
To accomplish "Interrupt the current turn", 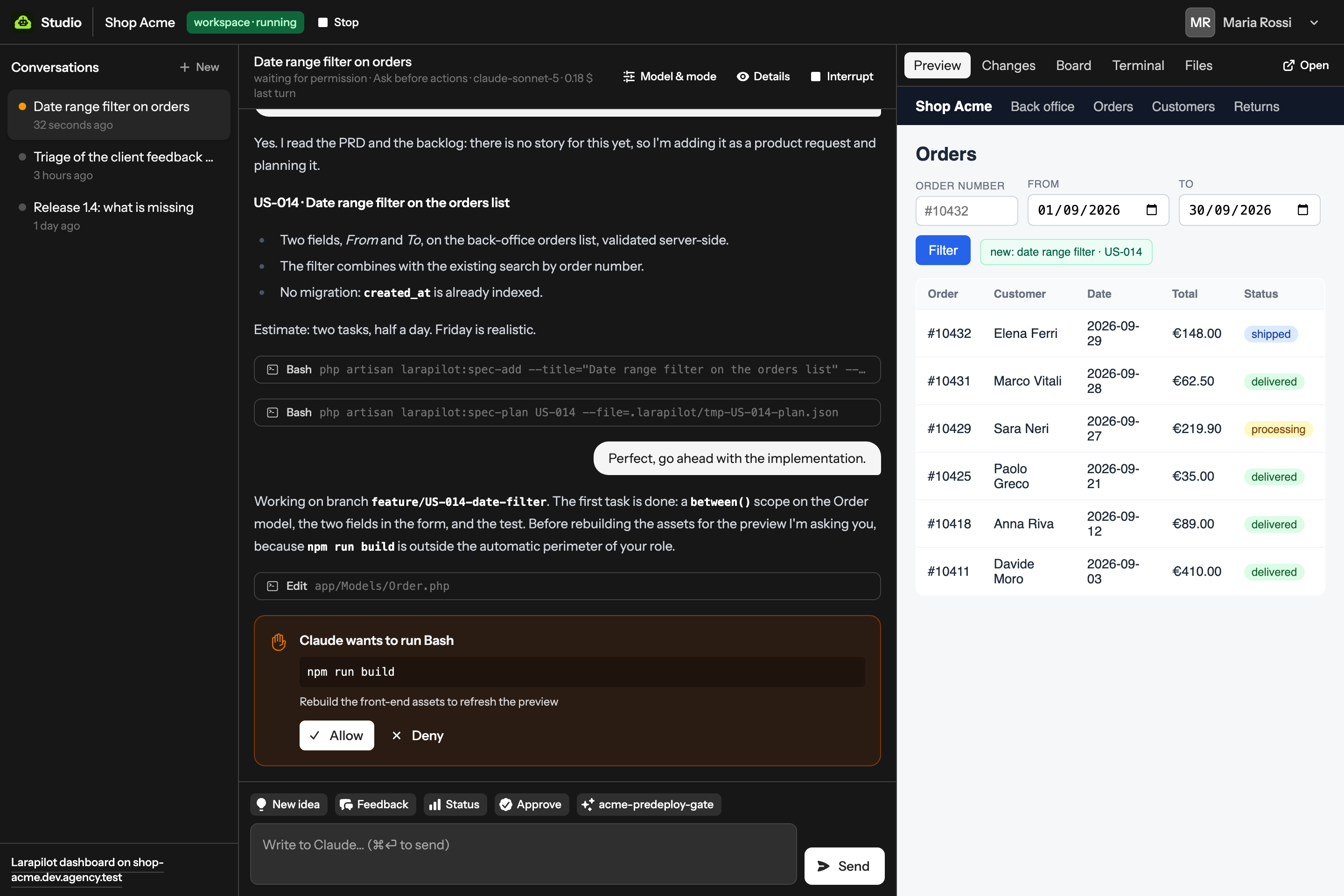I will 842,77.
